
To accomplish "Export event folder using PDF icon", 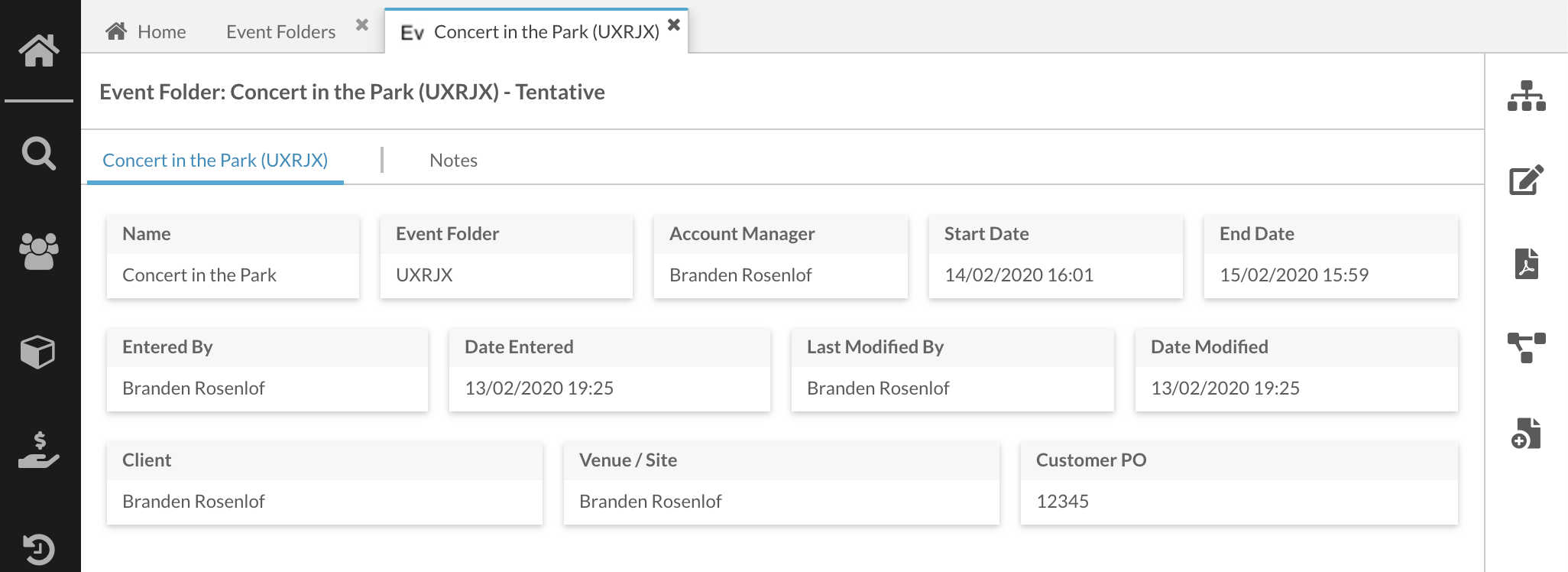I will coord(1527,264).
